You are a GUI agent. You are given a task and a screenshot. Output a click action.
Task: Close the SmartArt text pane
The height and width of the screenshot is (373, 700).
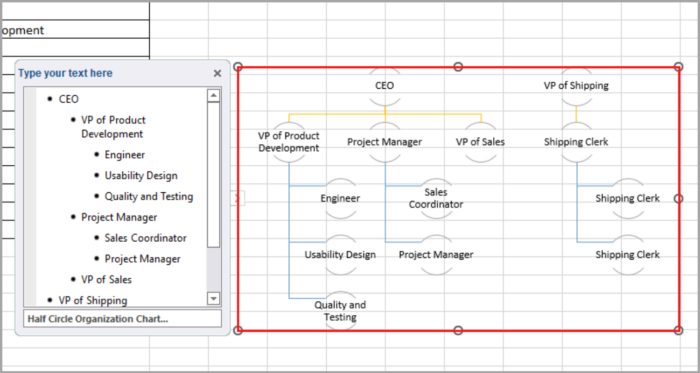pos(217,74)
